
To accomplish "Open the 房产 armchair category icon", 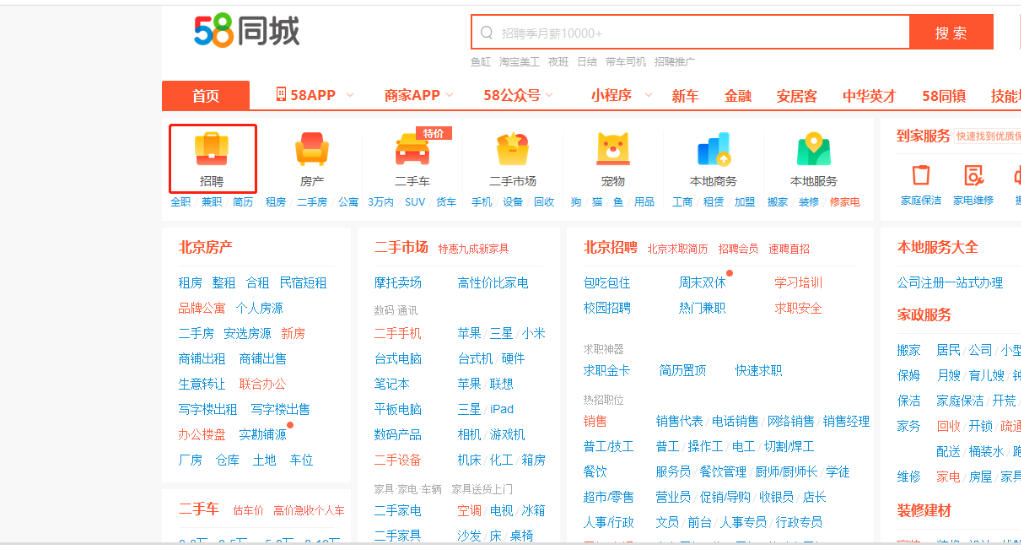I will [312, 149].
